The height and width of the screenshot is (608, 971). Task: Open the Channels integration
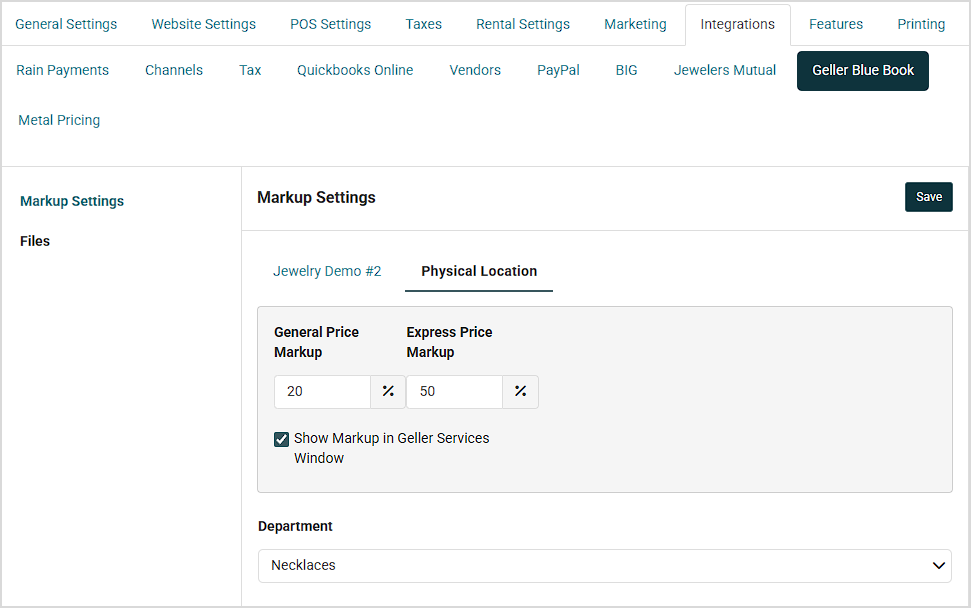click(174, 70)
